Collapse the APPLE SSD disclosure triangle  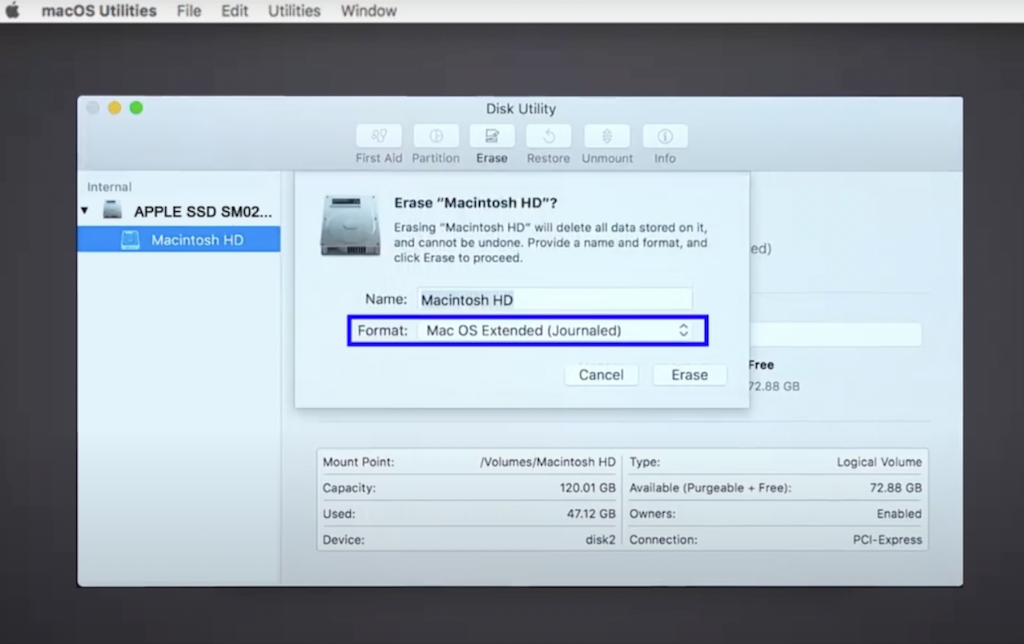(85, 210)
